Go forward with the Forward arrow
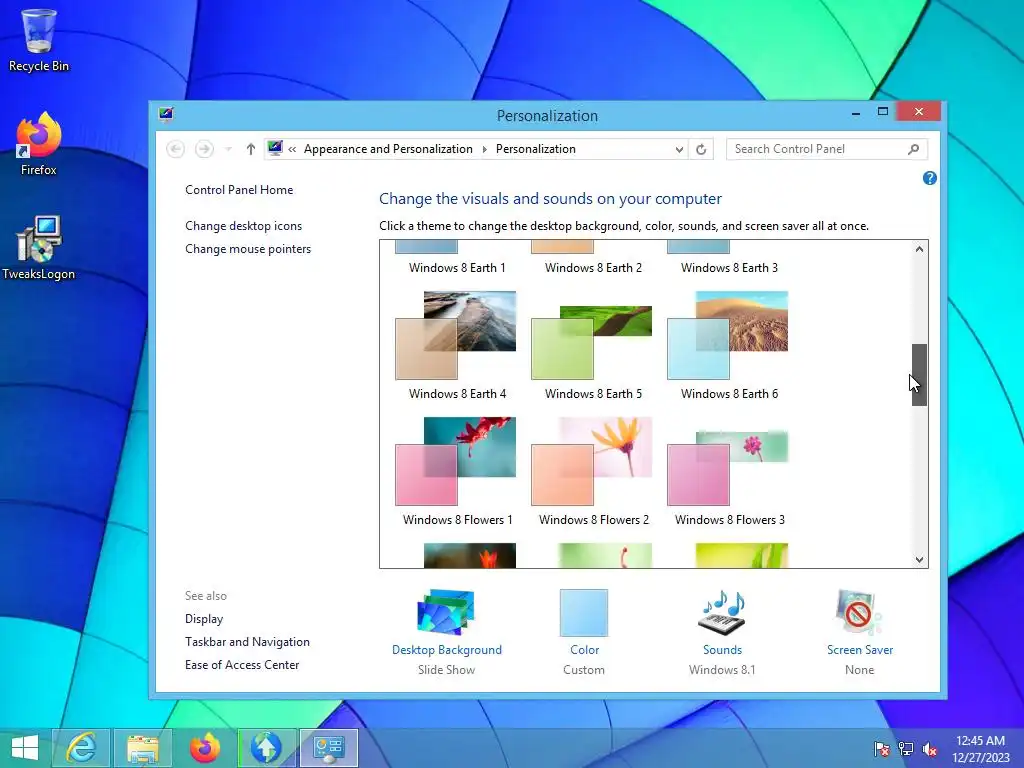 click(204, 149)
